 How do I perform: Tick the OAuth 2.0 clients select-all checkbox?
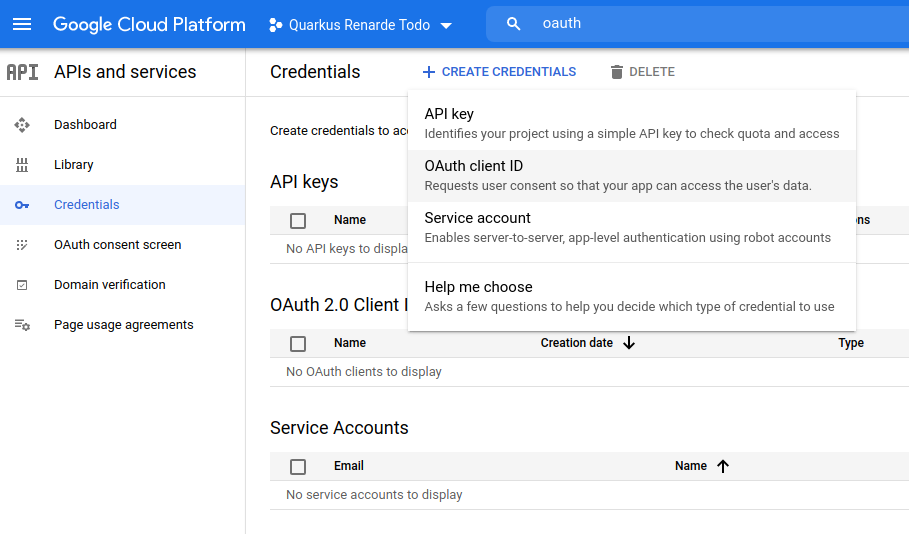pyautogui.click(x=298, y=344)
